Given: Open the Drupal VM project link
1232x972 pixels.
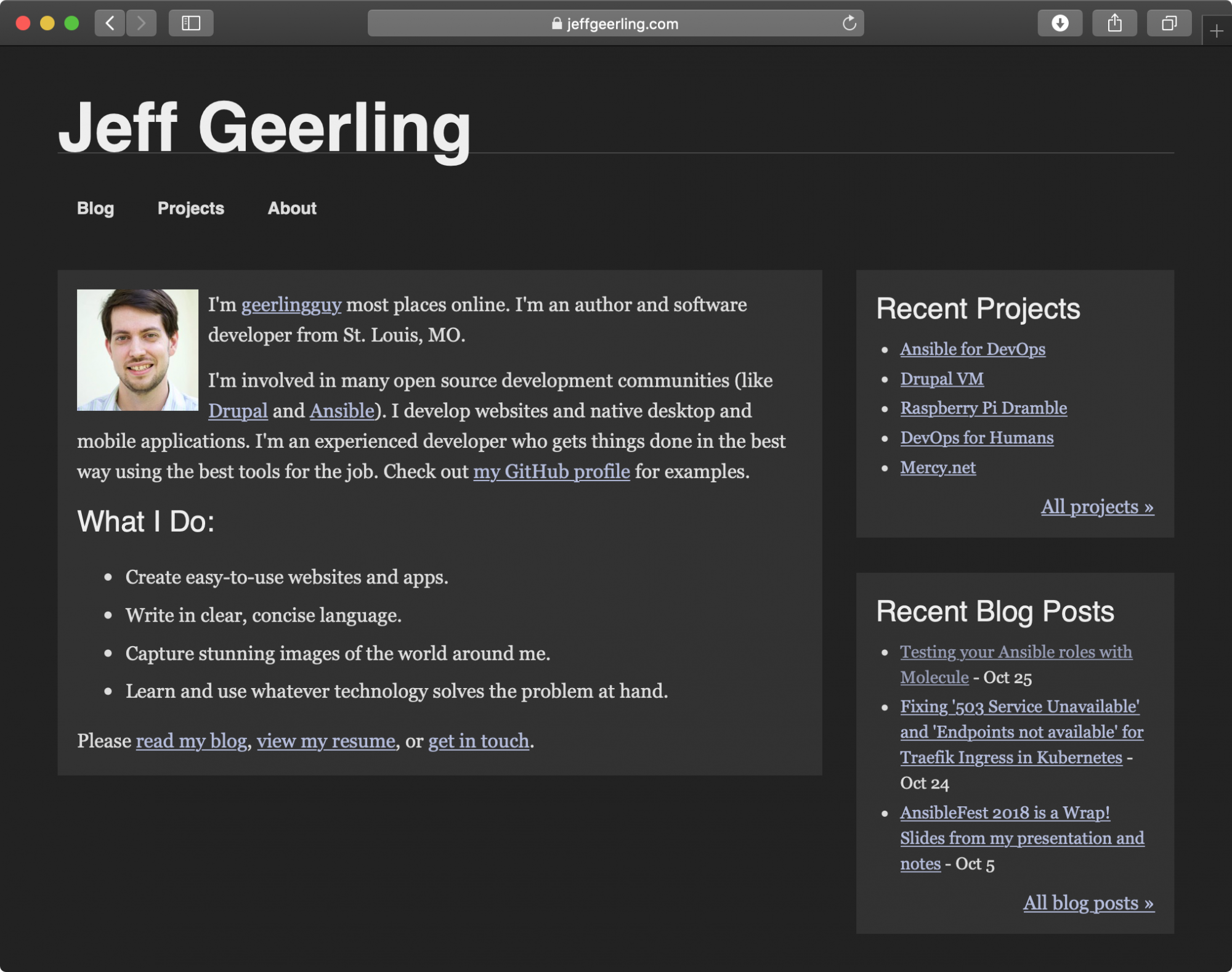Looking at the screenshot, I should (942, 379).
